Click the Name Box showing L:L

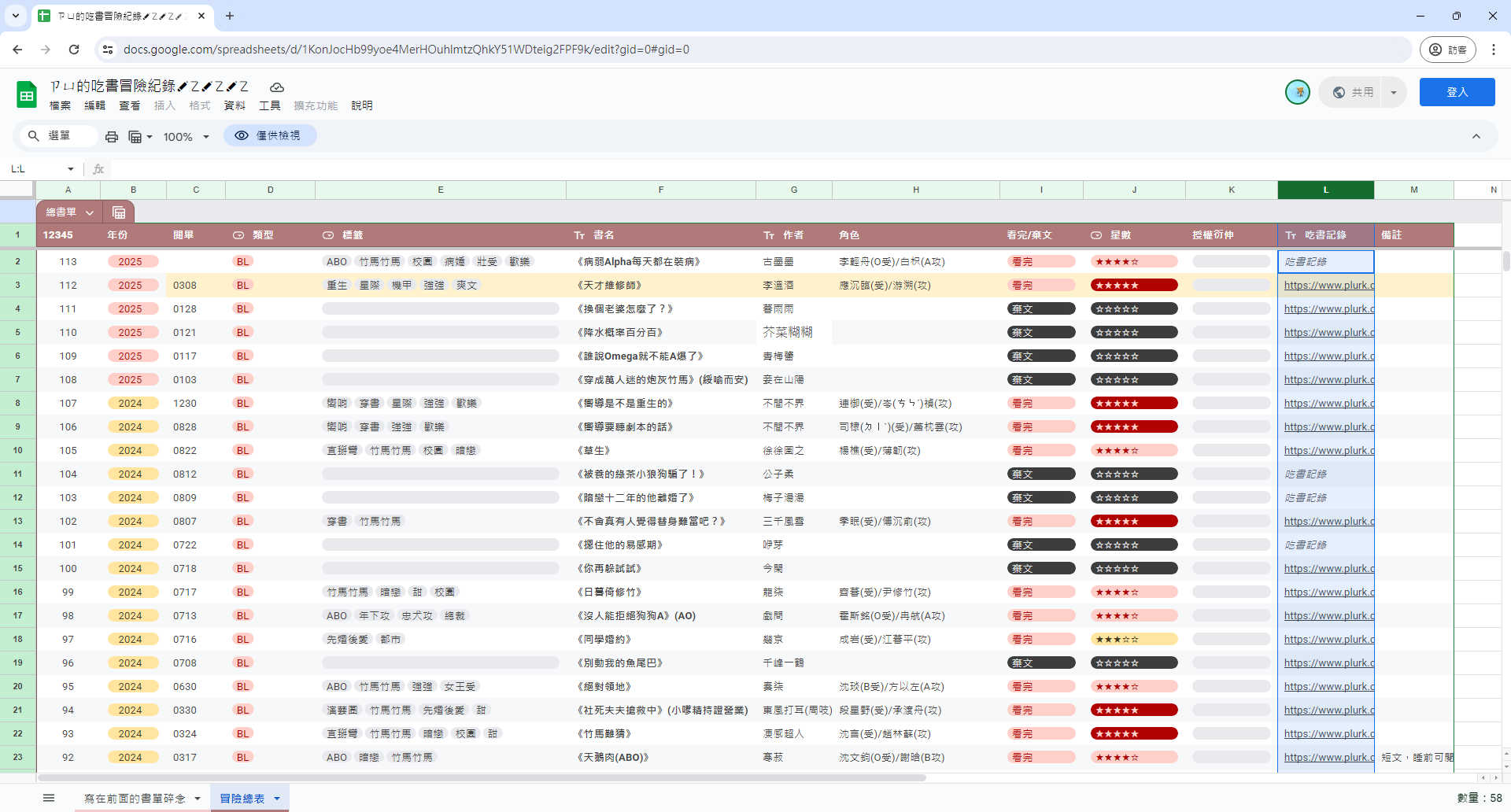tap(35, 168)
